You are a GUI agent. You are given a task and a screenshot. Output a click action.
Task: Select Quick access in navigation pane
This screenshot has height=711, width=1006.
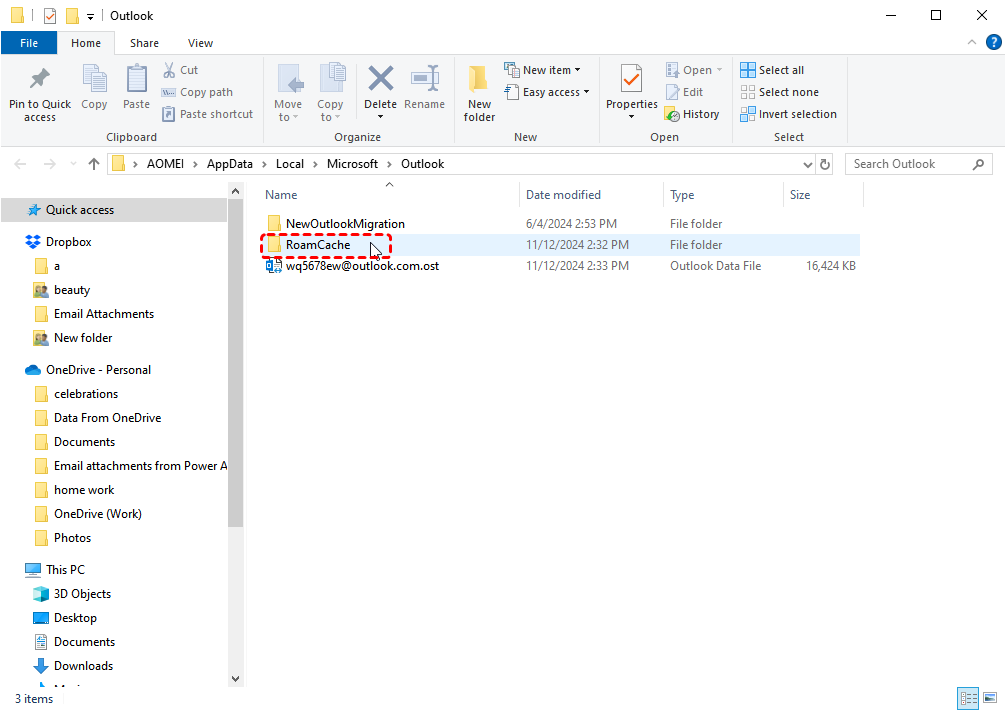(x=80, y=210)
